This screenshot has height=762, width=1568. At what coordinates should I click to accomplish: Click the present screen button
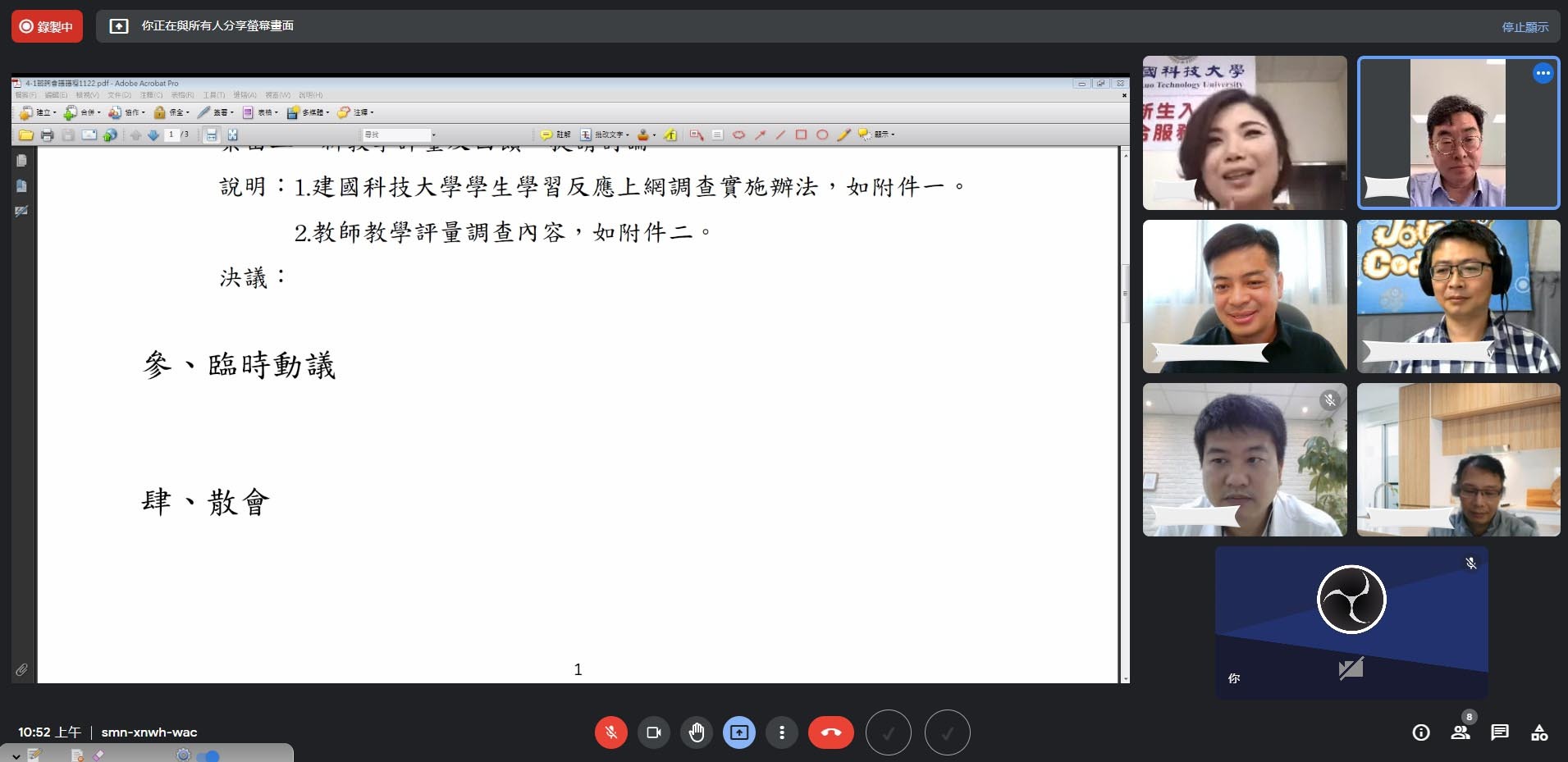[x=739, y=732]
